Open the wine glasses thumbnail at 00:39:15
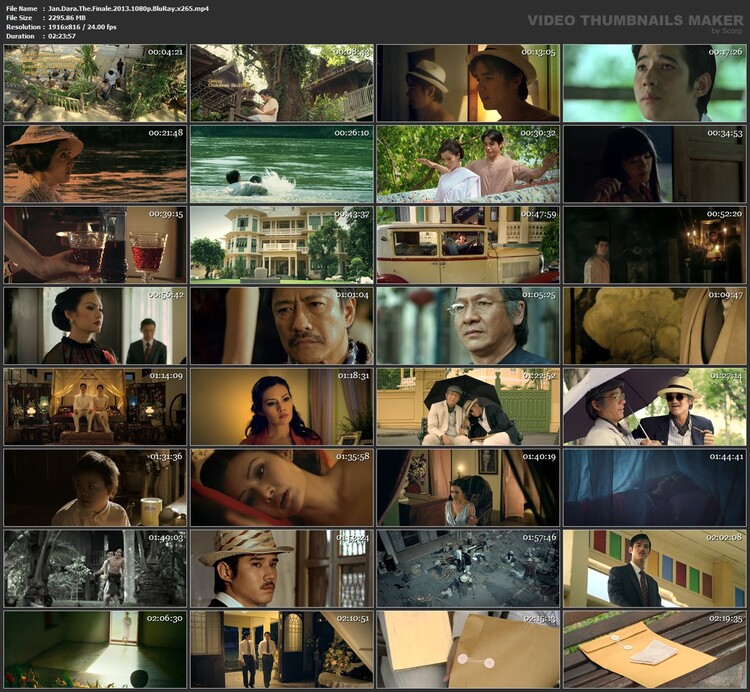 [x=95, y=245]
